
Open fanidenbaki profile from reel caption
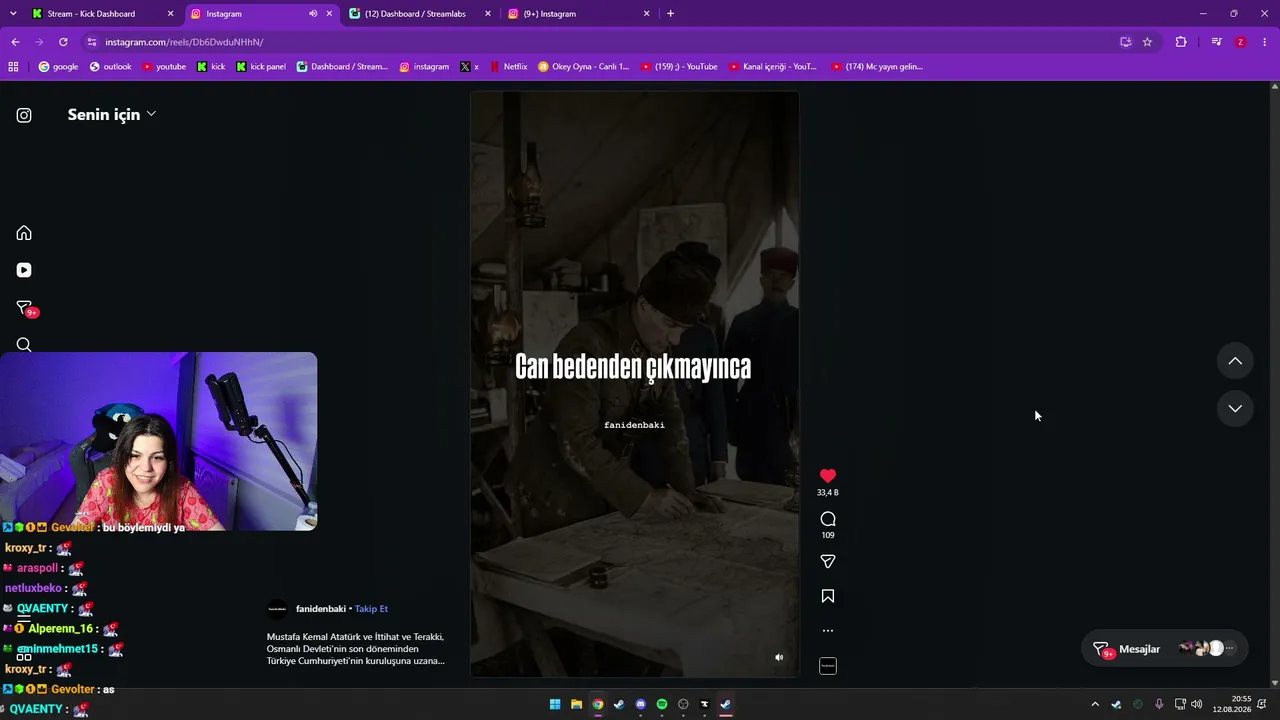[x=321, y=609]
